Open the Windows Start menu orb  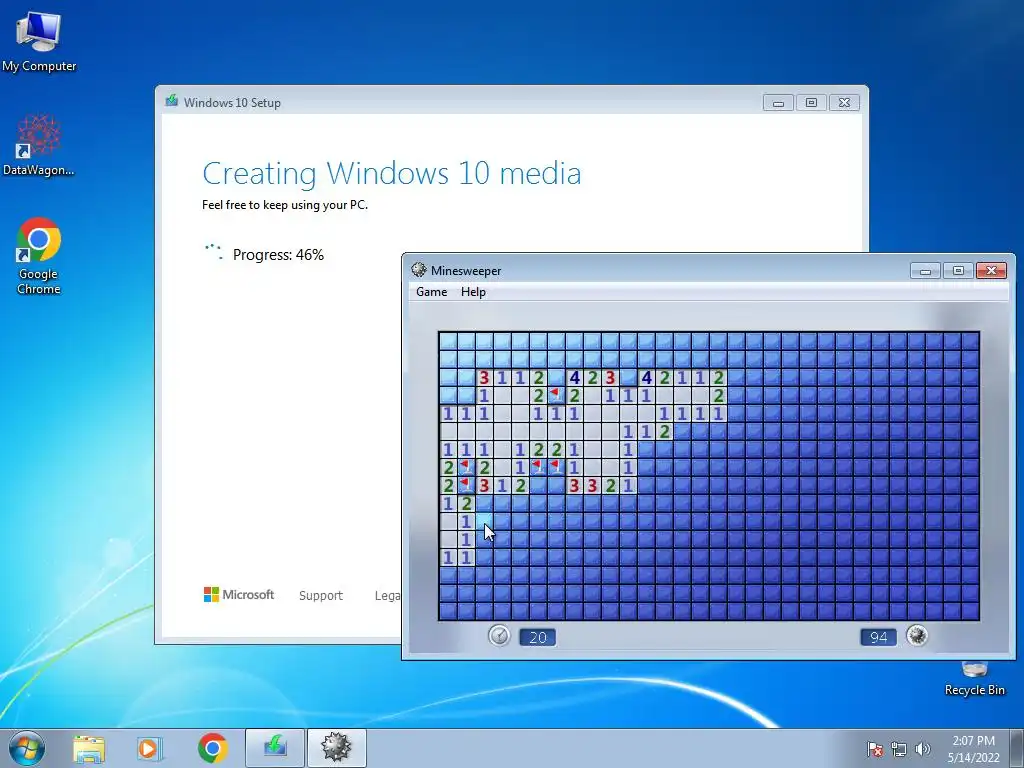point(27,748)
